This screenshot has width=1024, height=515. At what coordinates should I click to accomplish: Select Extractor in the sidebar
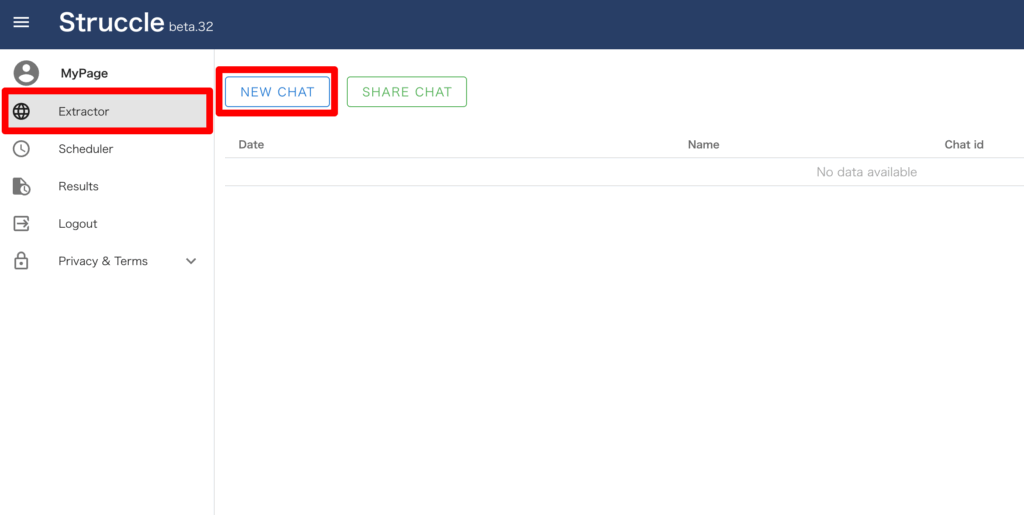coord(84,111)
